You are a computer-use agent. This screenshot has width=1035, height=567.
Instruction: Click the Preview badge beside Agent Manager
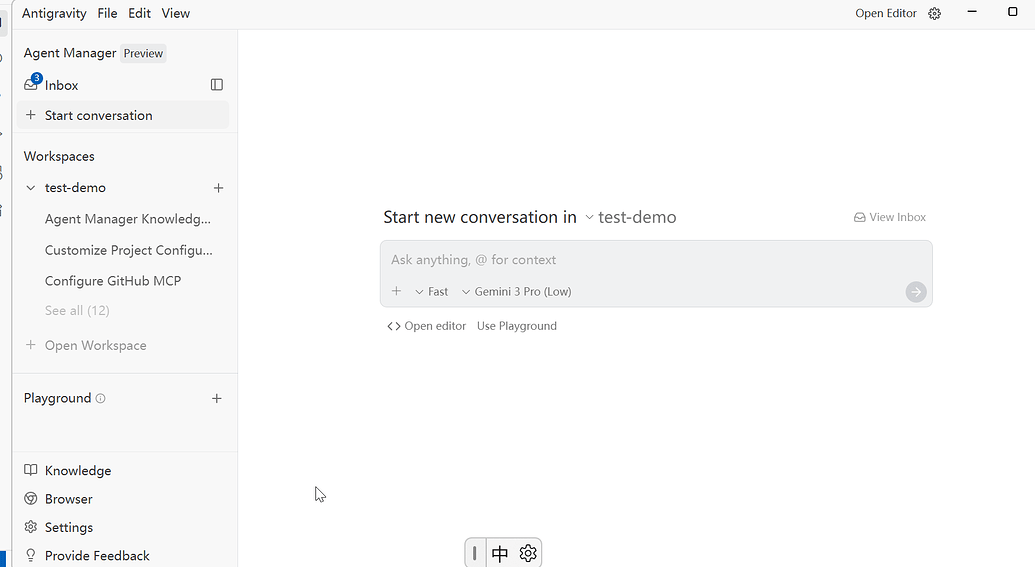coord(143,53)
